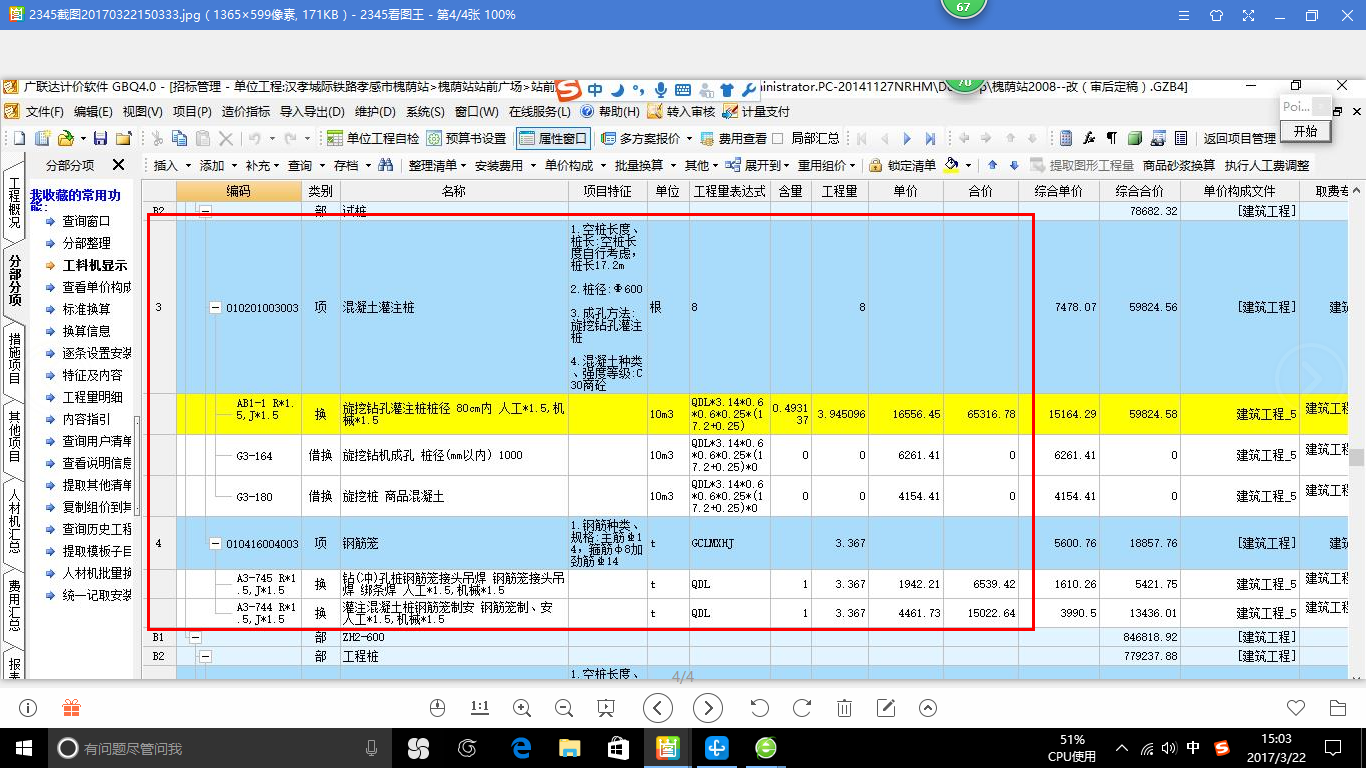
Task: Rotate image clockwise in viewer
Action: [x=801, y=708]
